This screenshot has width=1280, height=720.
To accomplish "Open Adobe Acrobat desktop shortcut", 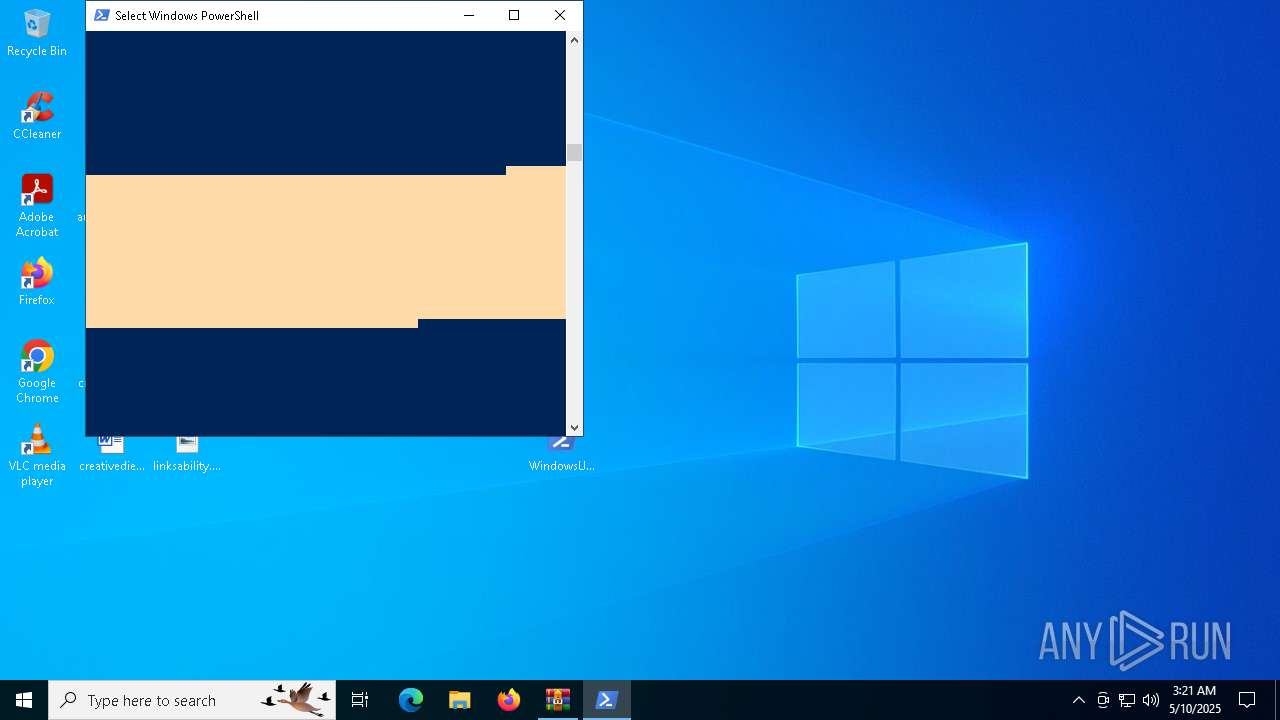I will [37, 205].
